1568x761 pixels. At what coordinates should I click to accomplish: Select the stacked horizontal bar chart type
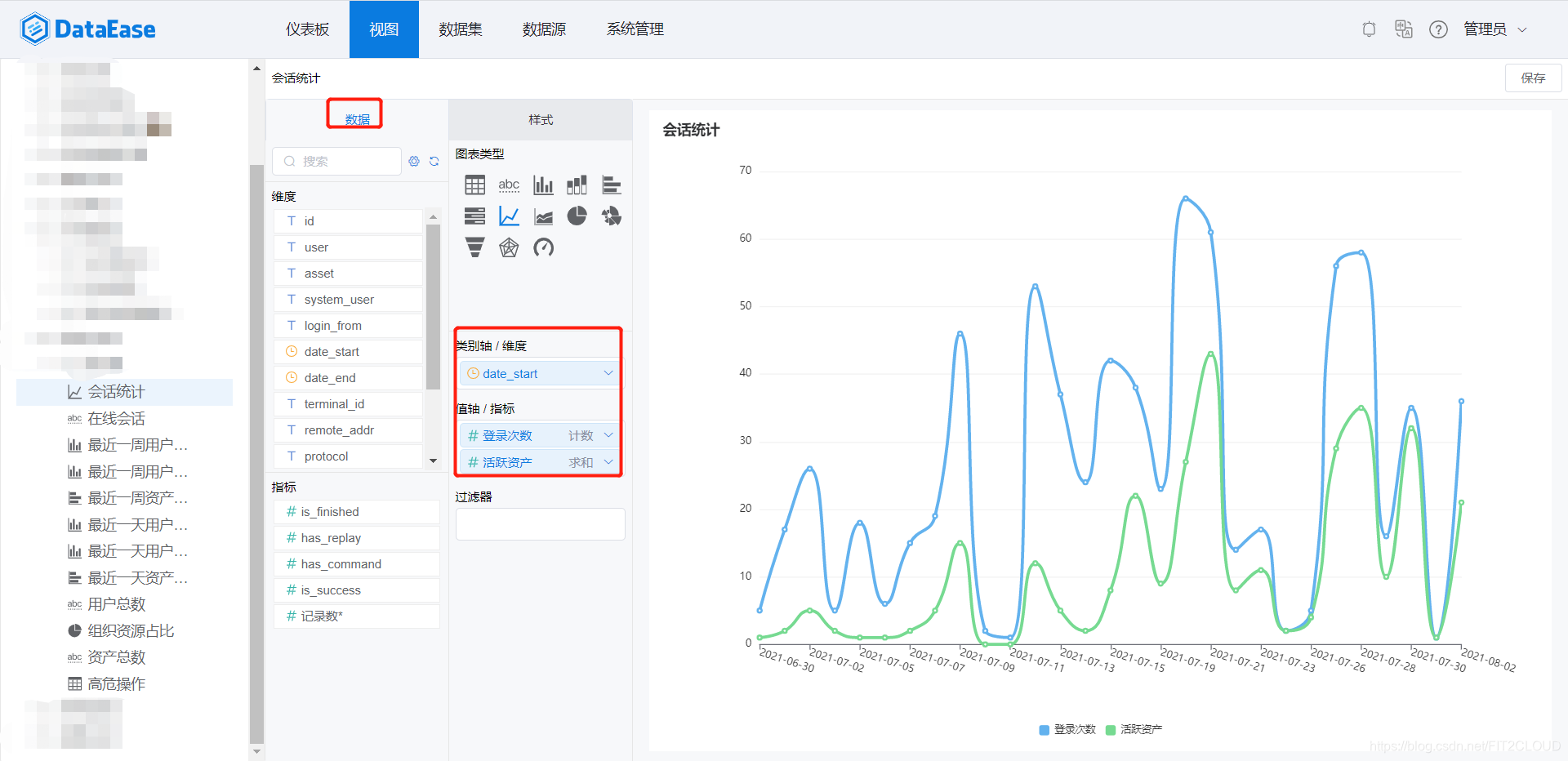[474, 216]
